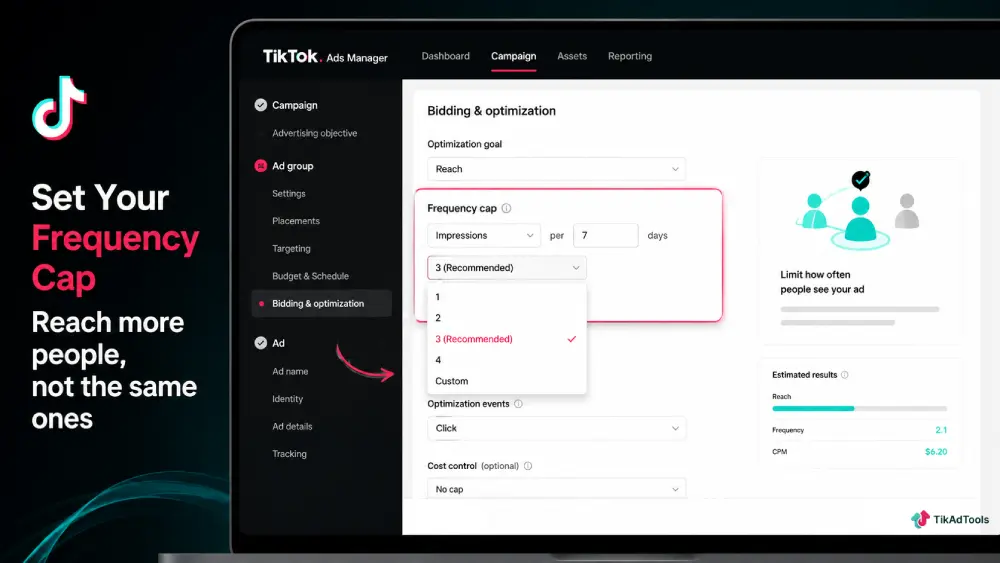Click the Optimization events info icon
This screenshot has height=563, width=1000.
pos(518,404)
